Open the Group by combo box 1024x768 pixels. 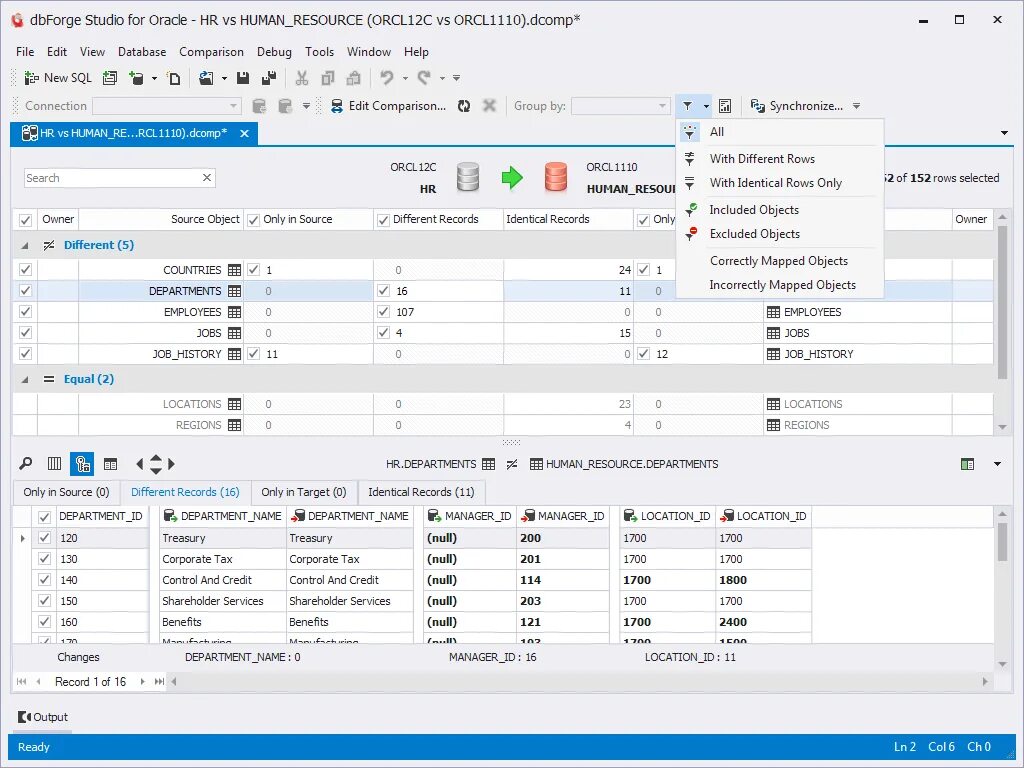click(x=620, y=106)
